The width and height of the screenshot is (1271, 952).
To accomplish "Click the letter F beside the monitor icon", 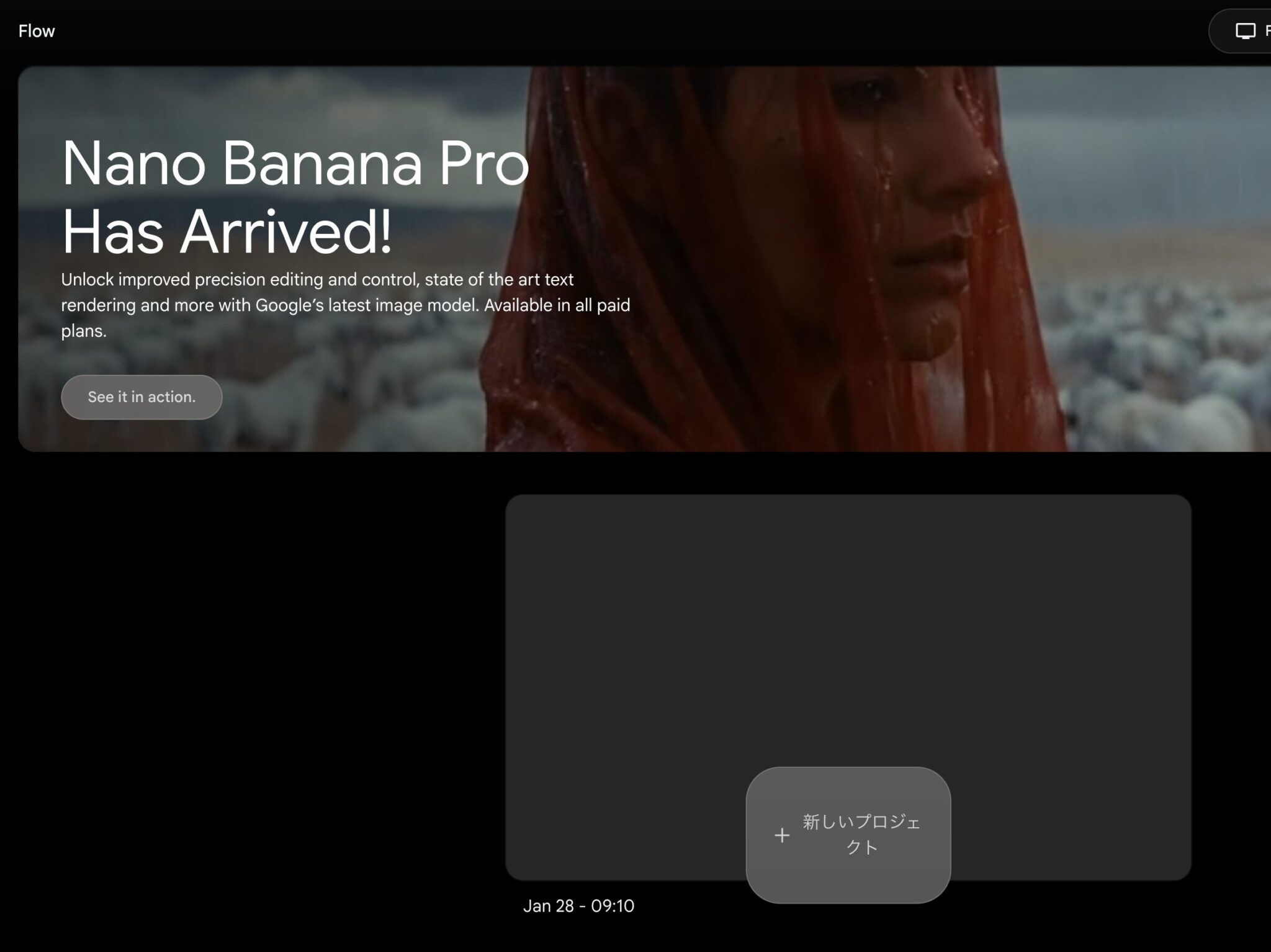I will pyautogui.click(x=1267, y=31).
